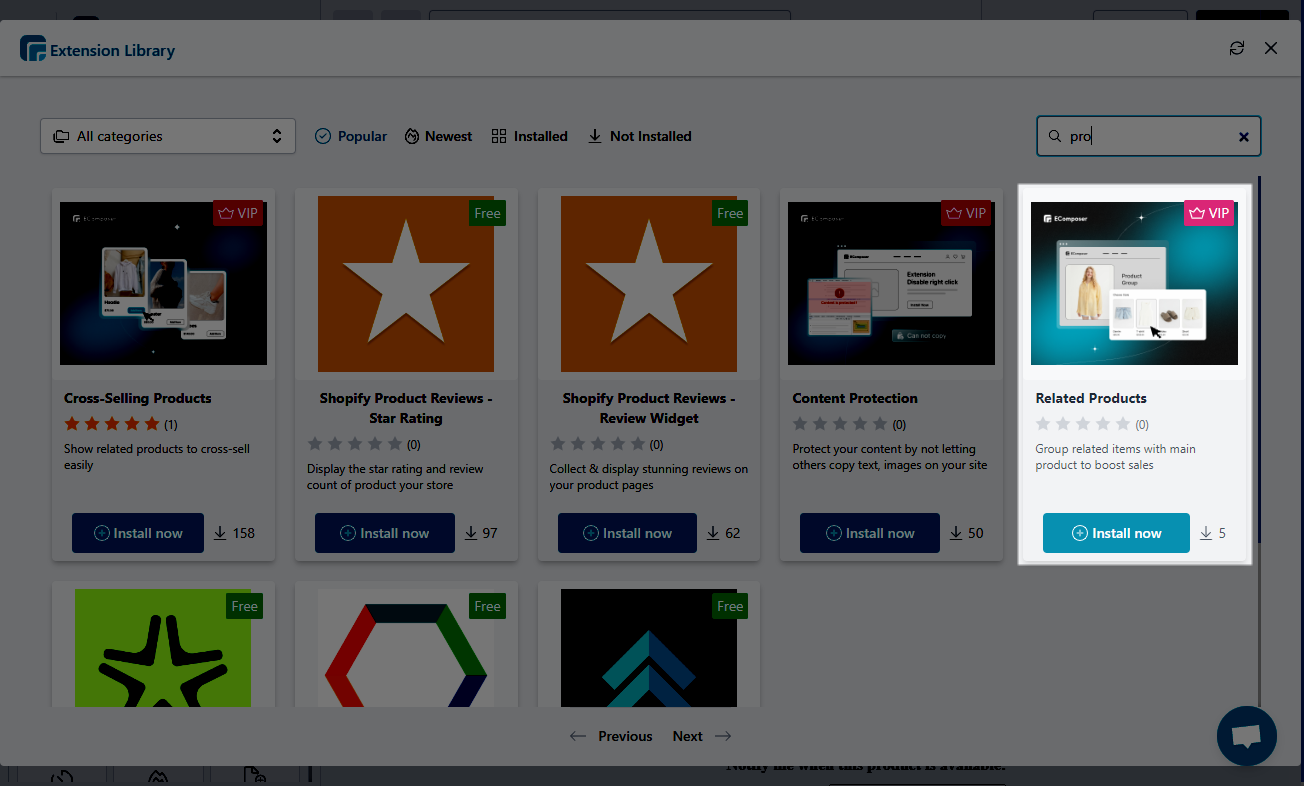Screen dimensions: 1304x786
Task: Click the refresh icon in Extension Library header
Action: coord(1237,48)
